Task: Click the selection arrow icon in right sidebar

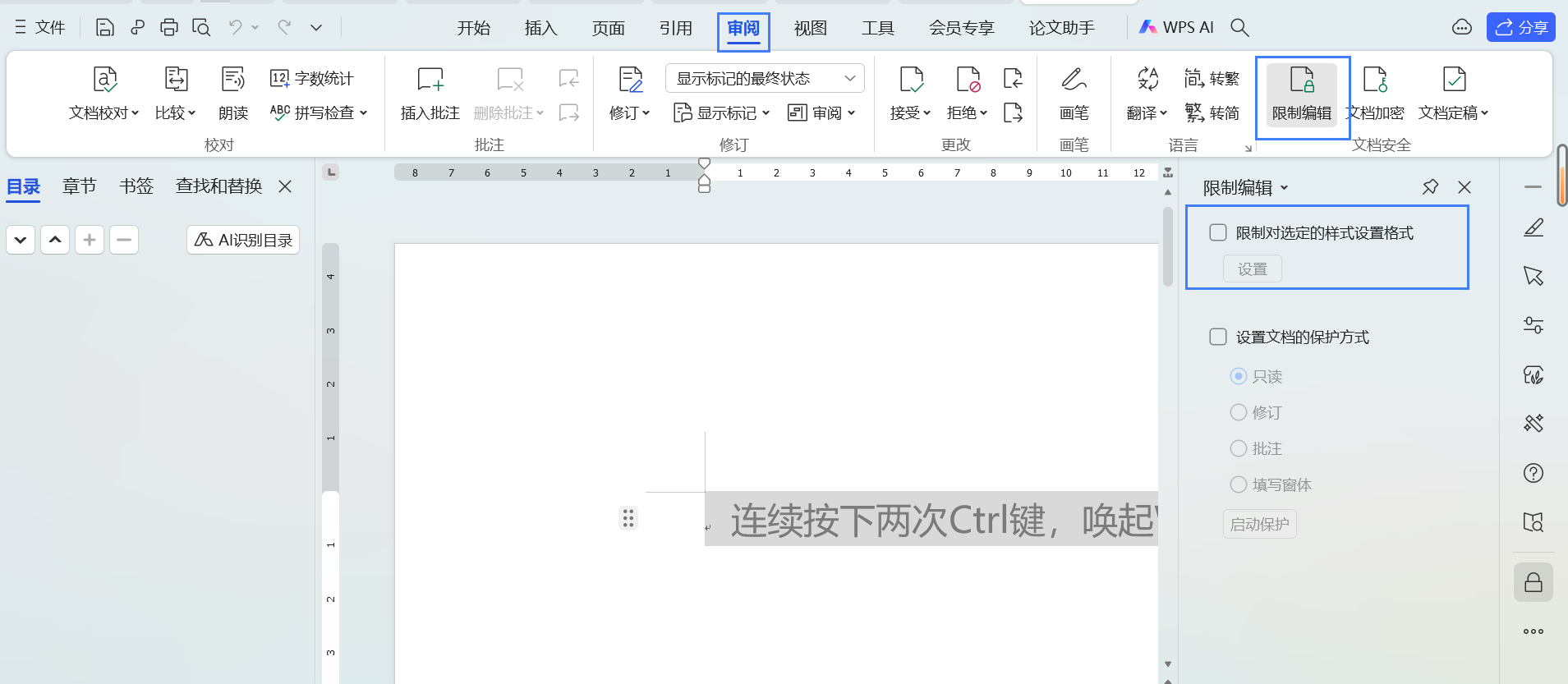Action: [x=1534, y=276]
